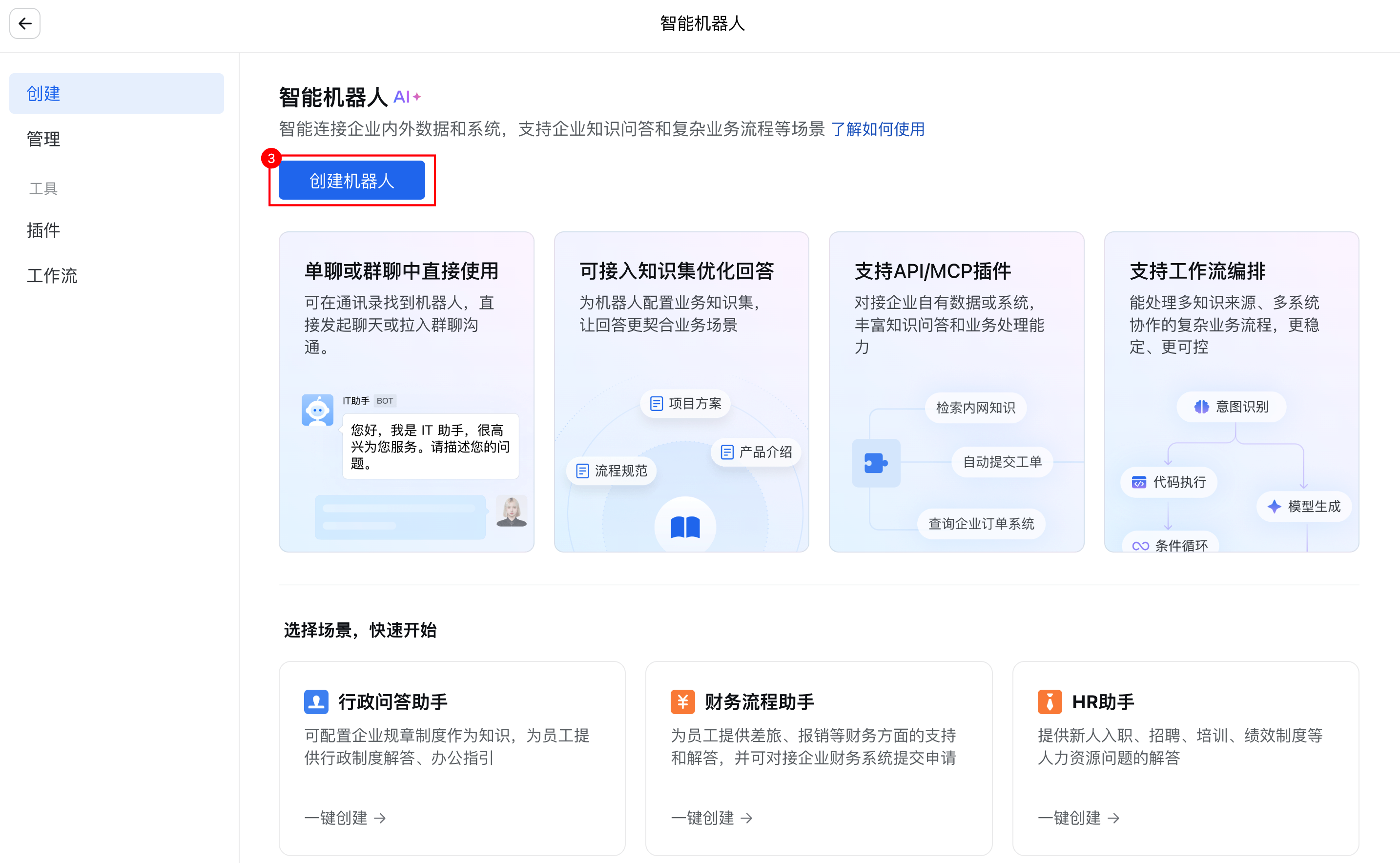Click the 检索内网知识 pill
This screenshot has height=863, width=1400.
975,408
